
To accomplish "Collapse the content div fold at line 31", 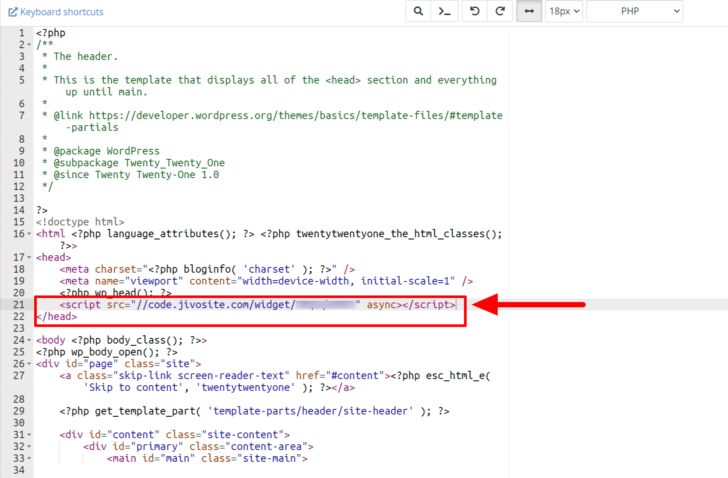I will pos(29,435).
